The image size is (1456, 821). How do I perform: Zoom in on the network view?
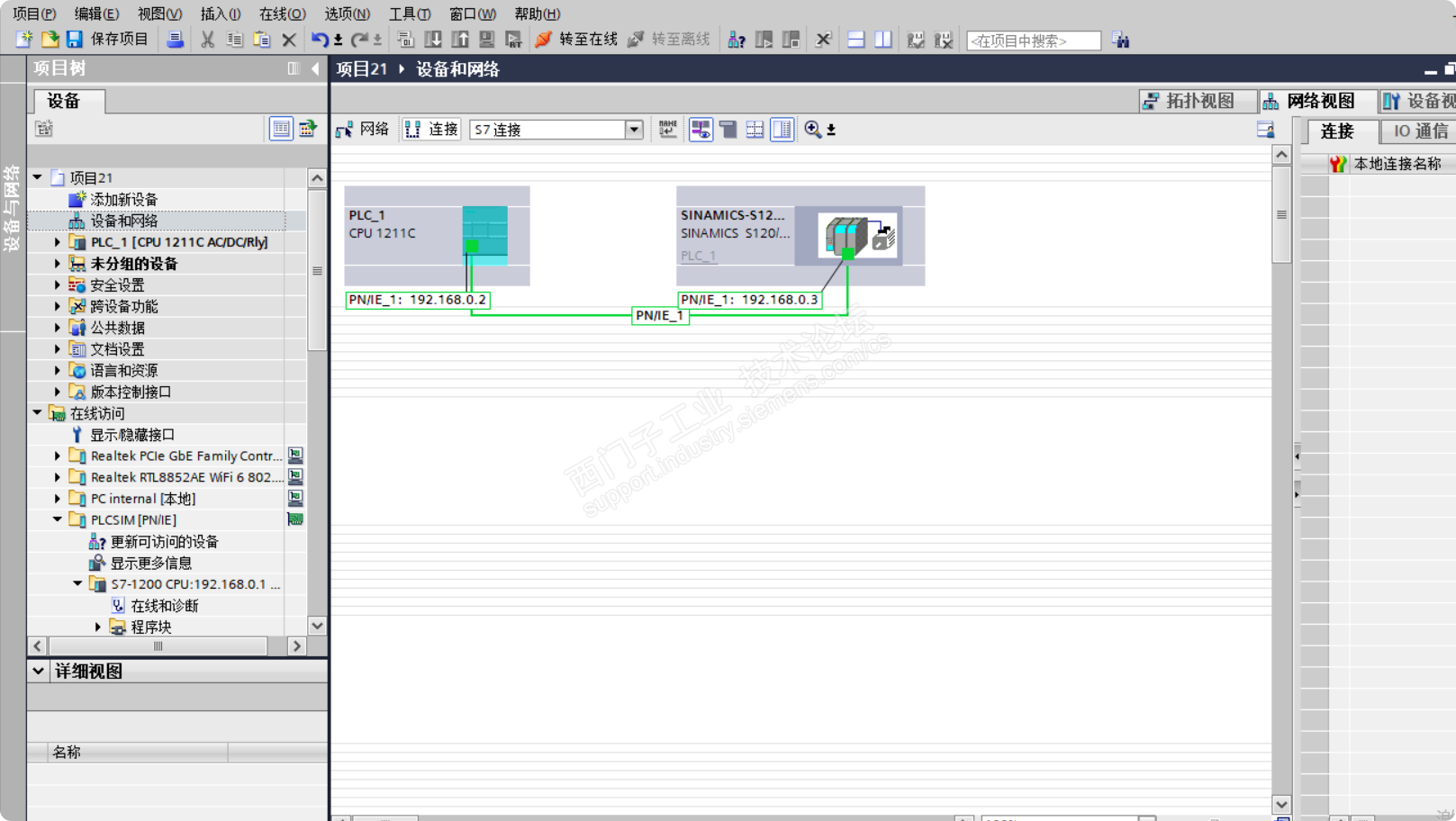813,130
